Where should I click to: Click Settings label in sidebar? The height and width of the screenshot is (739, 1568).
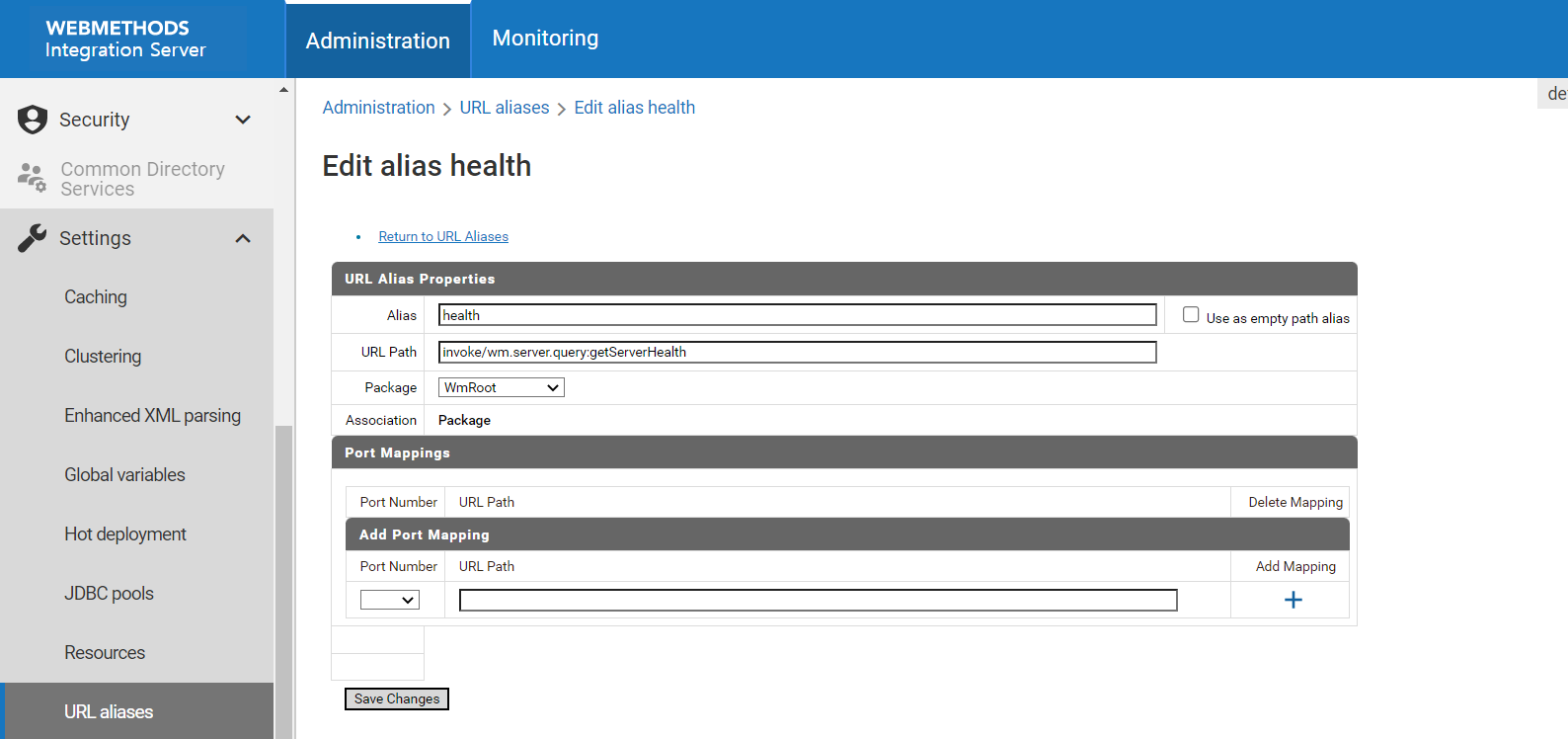[95, 238]
